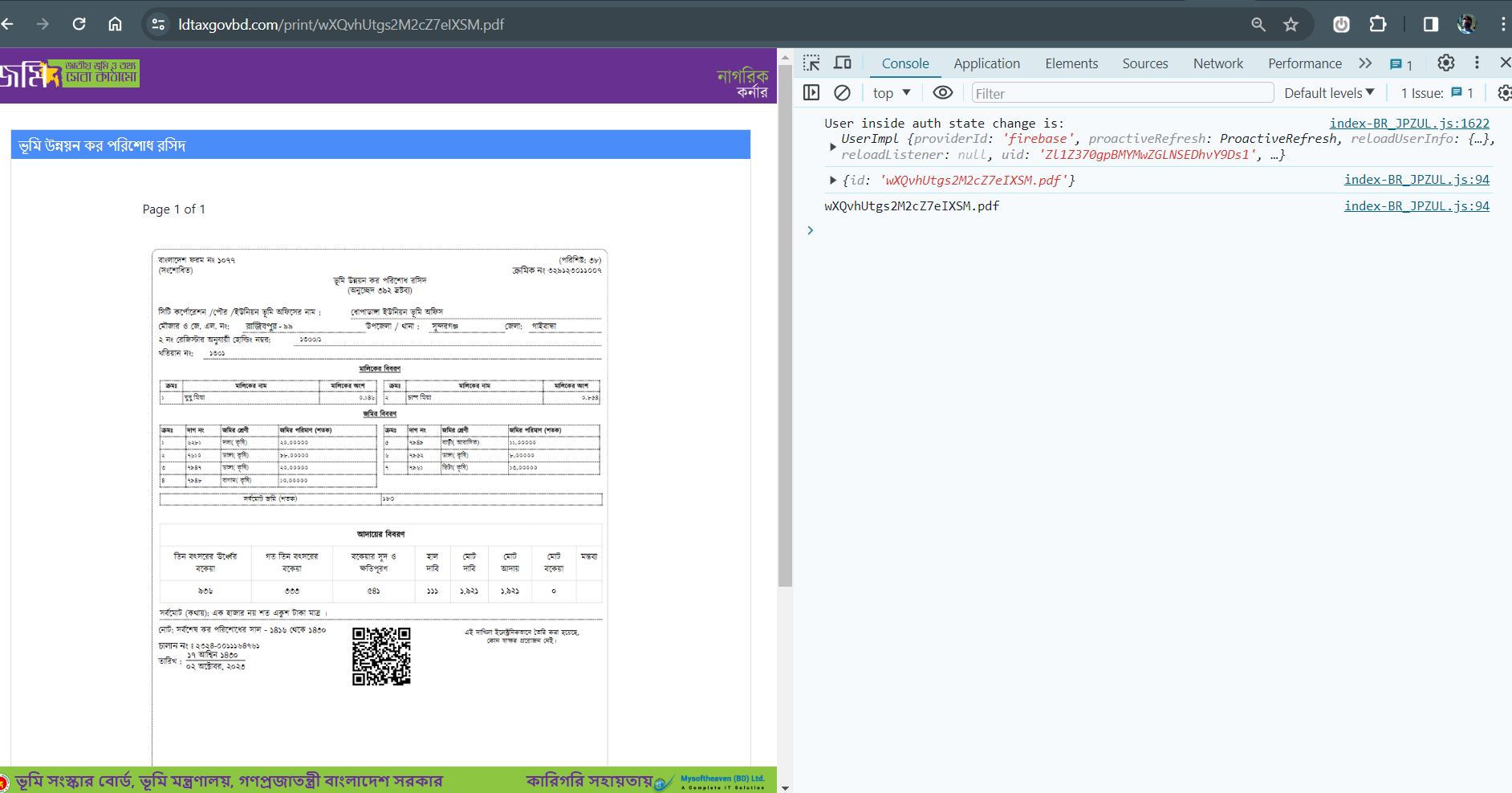Open Elements tab in DevTools

click(1071, 63)
